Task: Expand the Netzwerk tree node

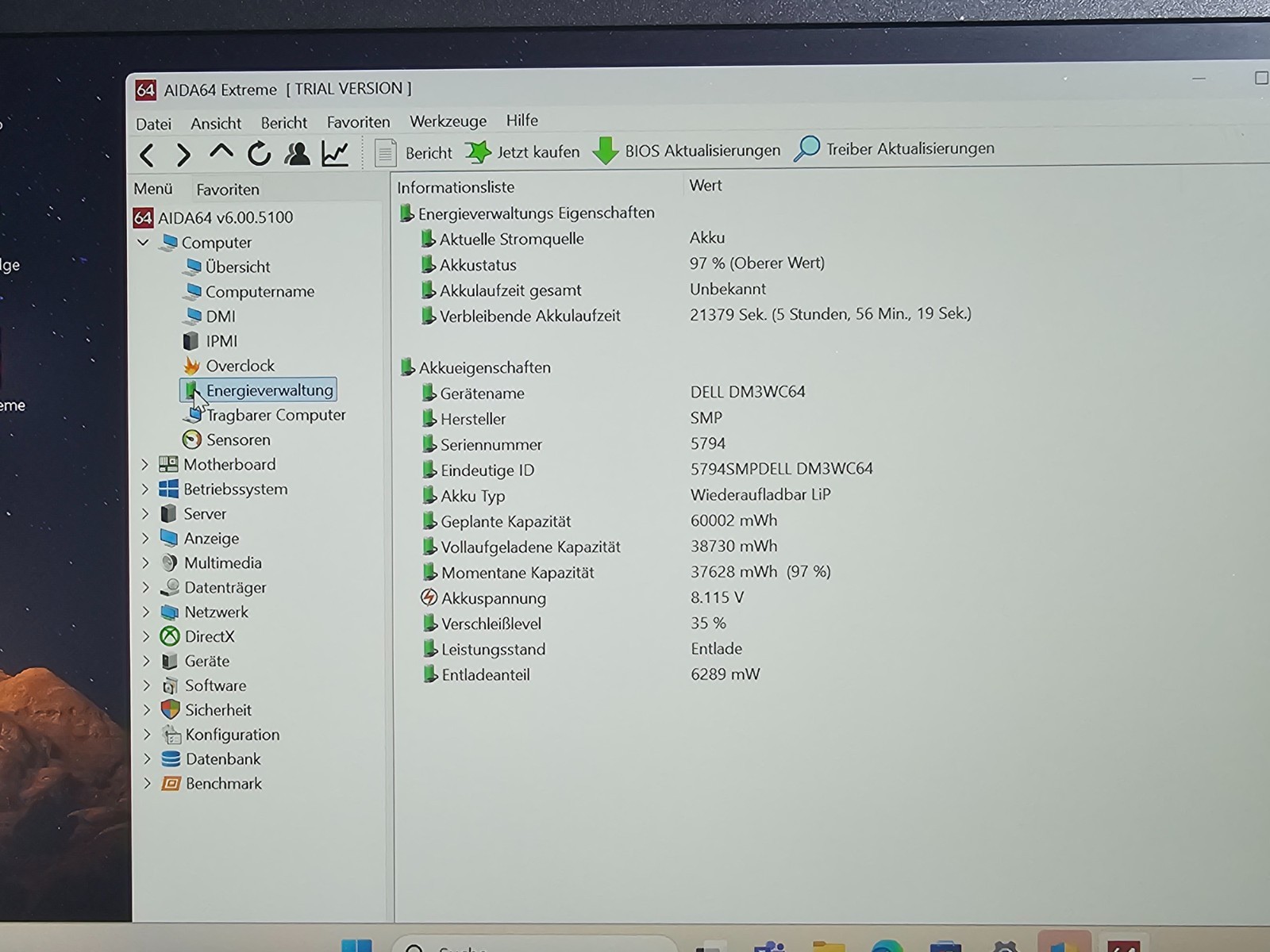Action: click(146, 612)
